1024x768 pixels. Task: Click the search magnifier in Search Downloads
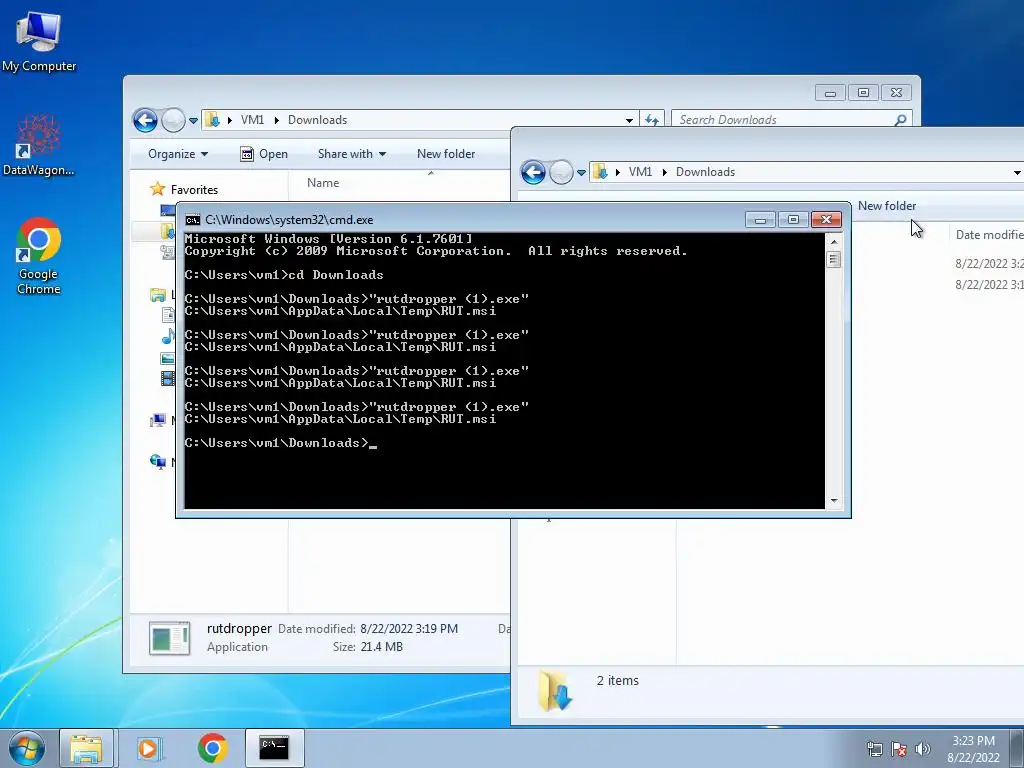[901, 120]
